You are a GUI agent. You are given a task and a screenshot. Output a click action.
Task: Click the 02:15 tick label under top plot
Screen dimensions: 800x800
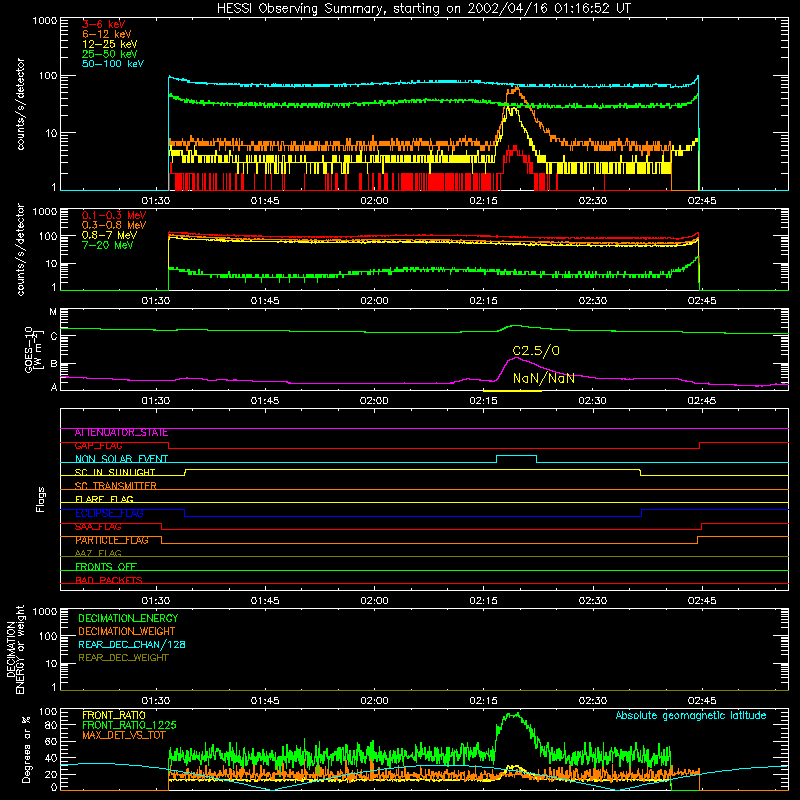pyautogui.click(x=483, y=201)
